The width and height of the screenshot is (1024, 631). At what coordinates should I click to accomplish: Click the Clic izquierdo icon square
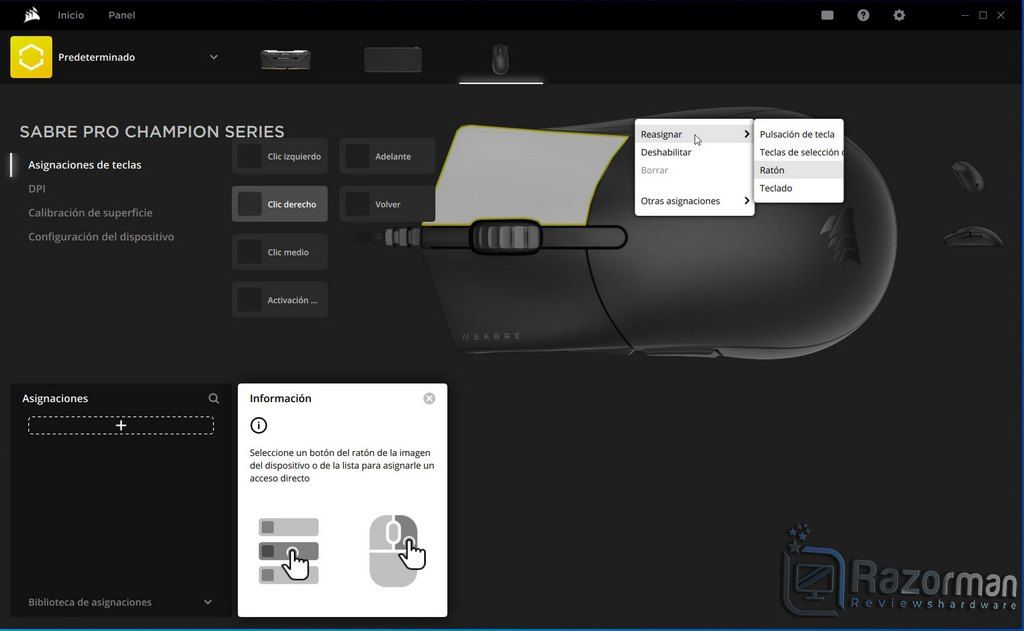249,156
